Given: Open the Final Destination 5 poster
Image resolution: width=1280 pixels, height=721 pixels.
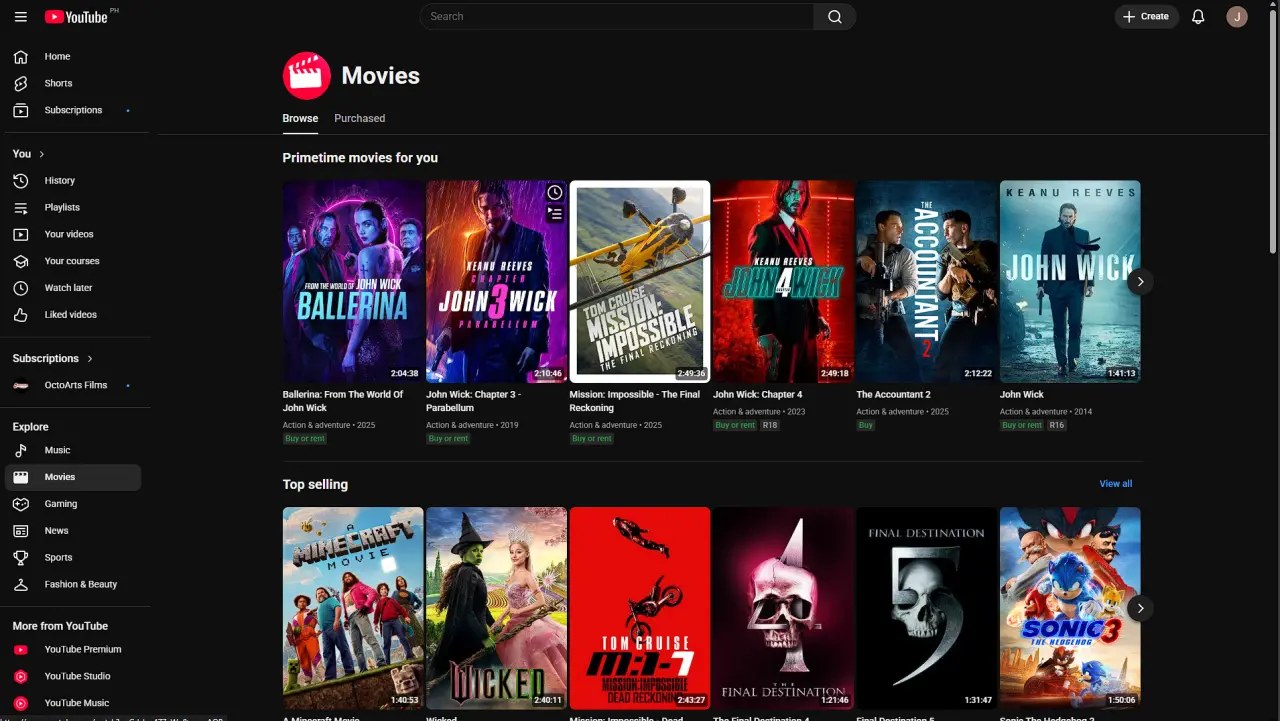Looking at the screenshot, I should 927,608.
